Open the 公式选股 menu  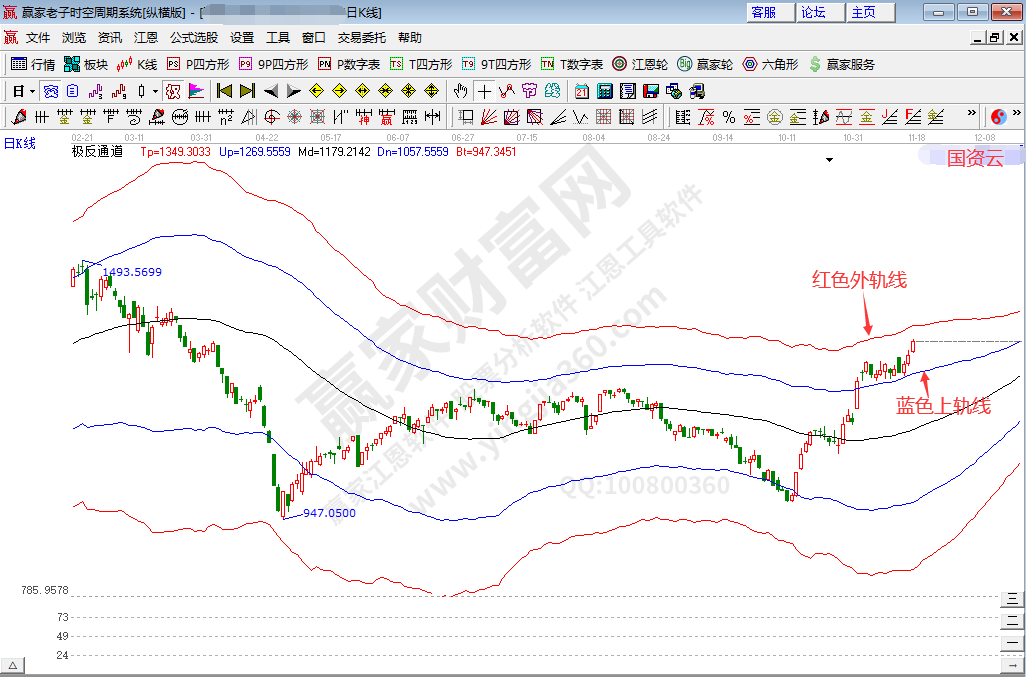(193, 38)
